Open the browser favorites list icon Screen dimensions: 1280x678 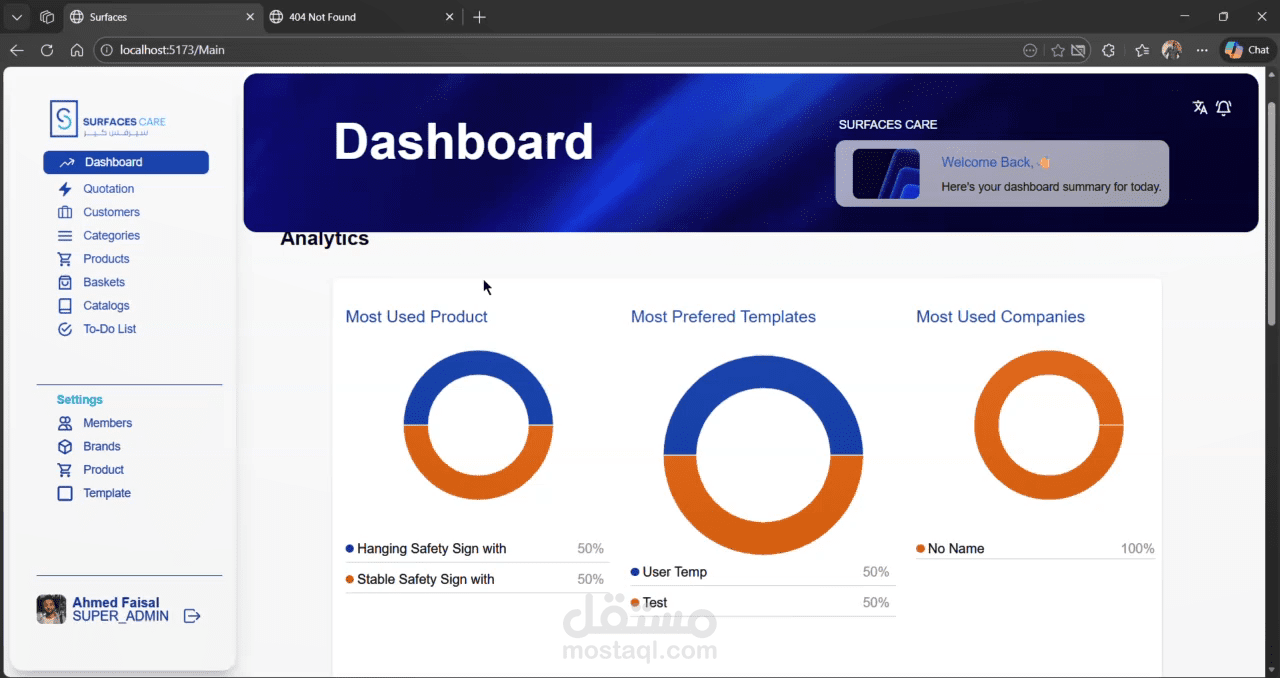pyautogui.click(x=1142, y=50)
